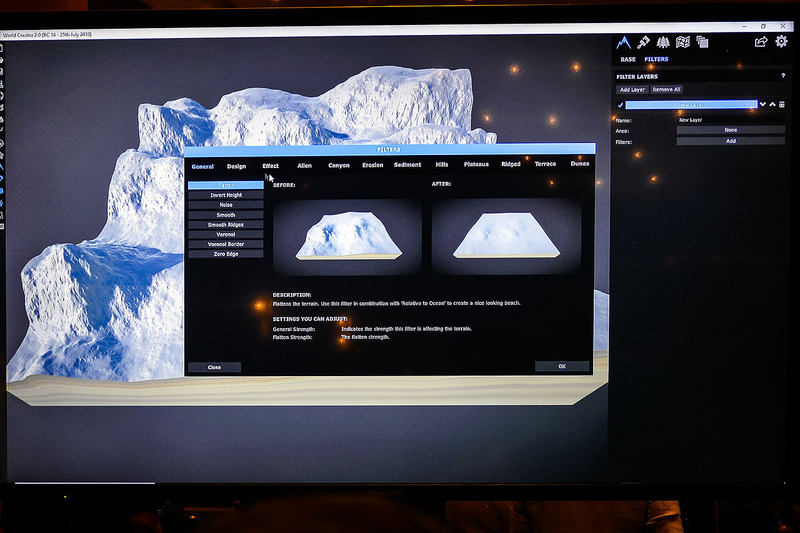Click the FILTER LAYERS panel heading

637,77
